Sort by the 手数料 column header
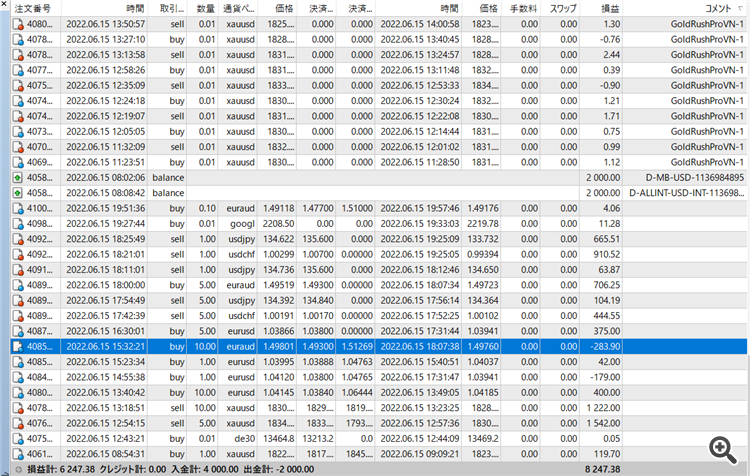 click(x=521, y=8)
